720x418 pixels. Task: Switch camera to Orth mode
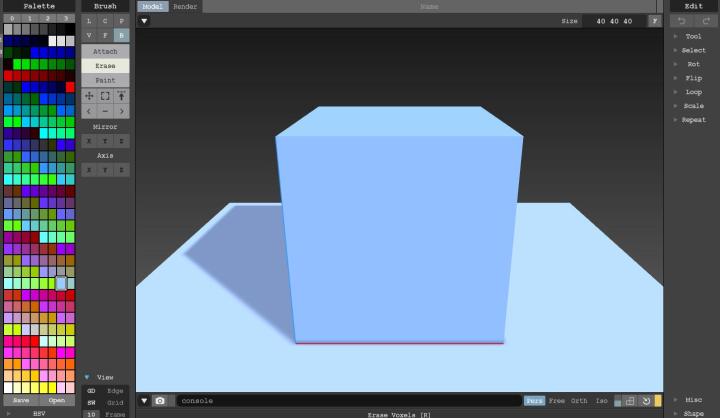[x=579, y=401]
